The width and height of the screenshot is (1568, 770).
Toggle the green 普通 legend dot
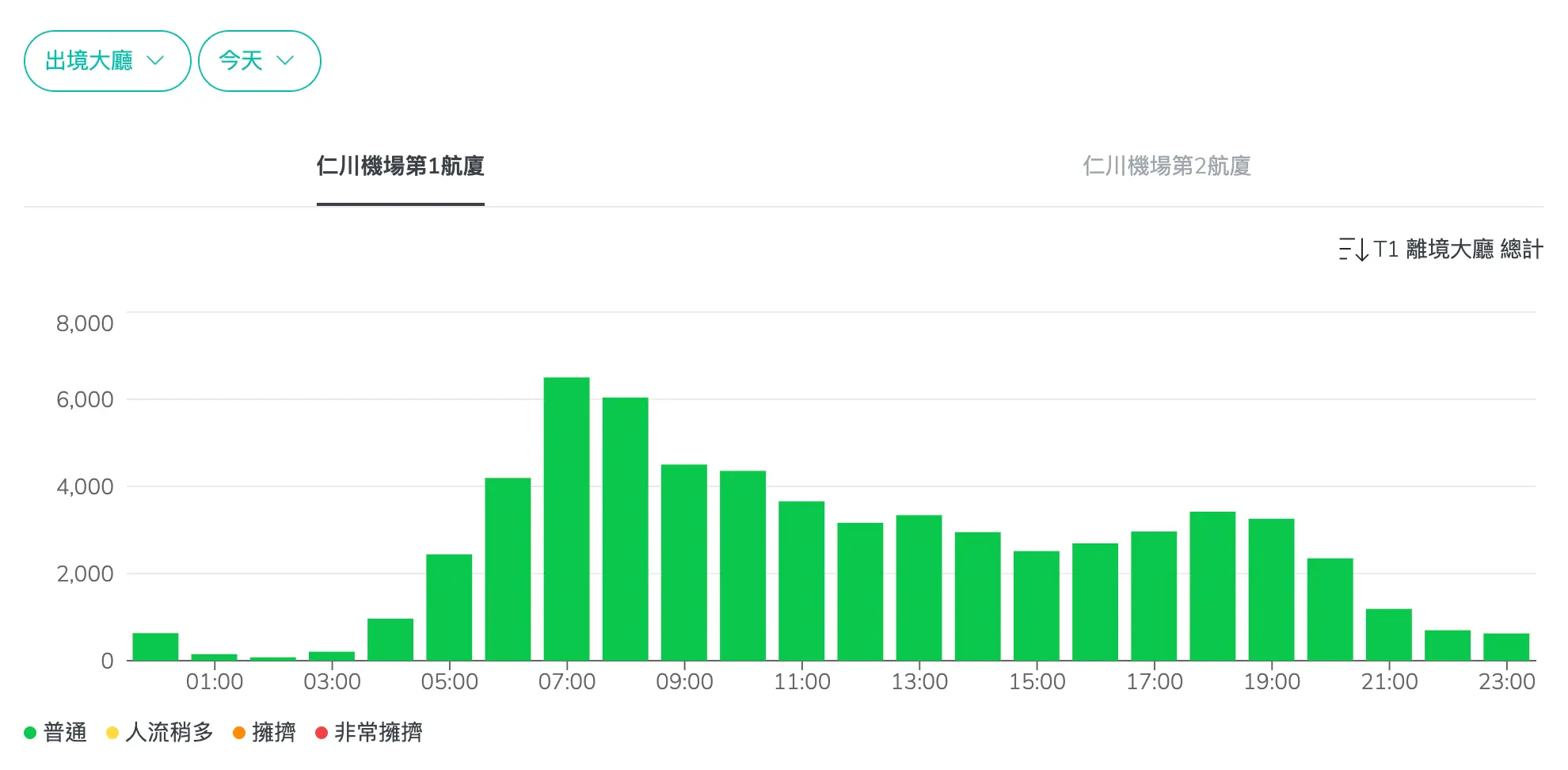[x=30, y=733]
